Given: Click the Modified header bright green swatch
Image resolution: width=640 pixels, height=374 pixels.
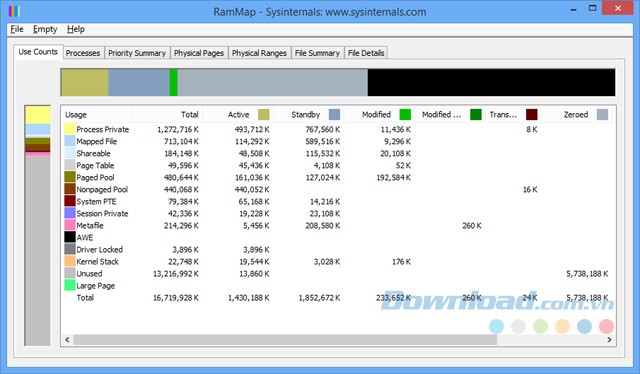Looking at the screenshot, I should point(405,115).
